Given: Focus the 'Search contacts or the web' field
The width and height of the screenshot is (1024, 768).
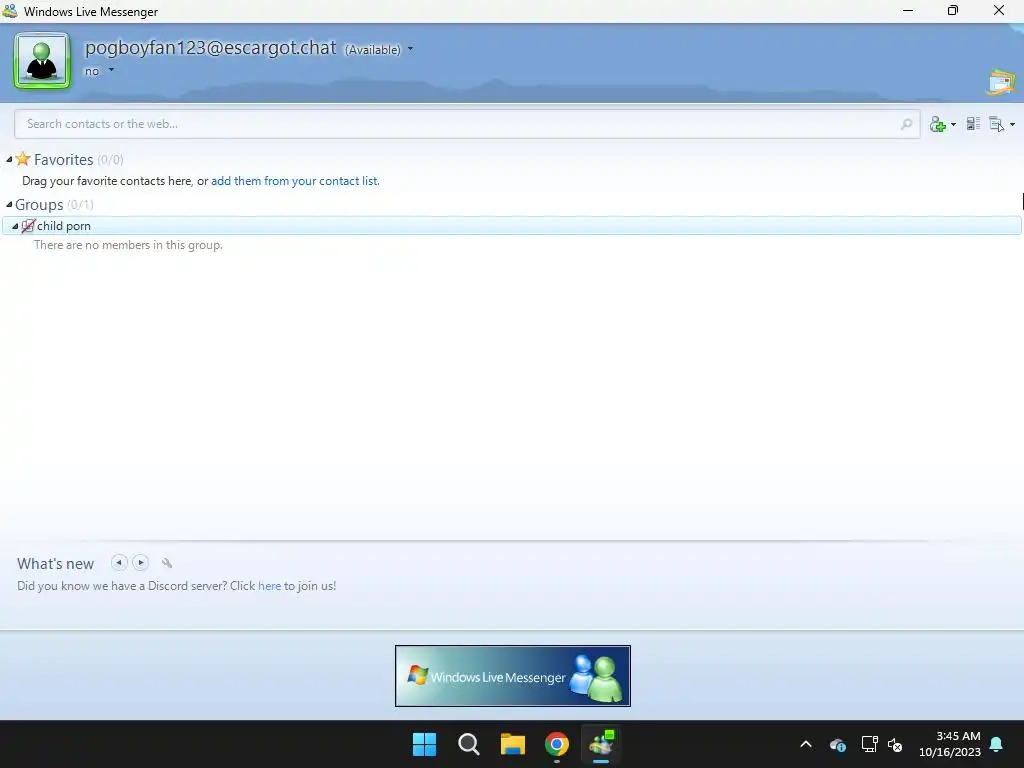Looking at the screenshot, I should tap(467, 123).
